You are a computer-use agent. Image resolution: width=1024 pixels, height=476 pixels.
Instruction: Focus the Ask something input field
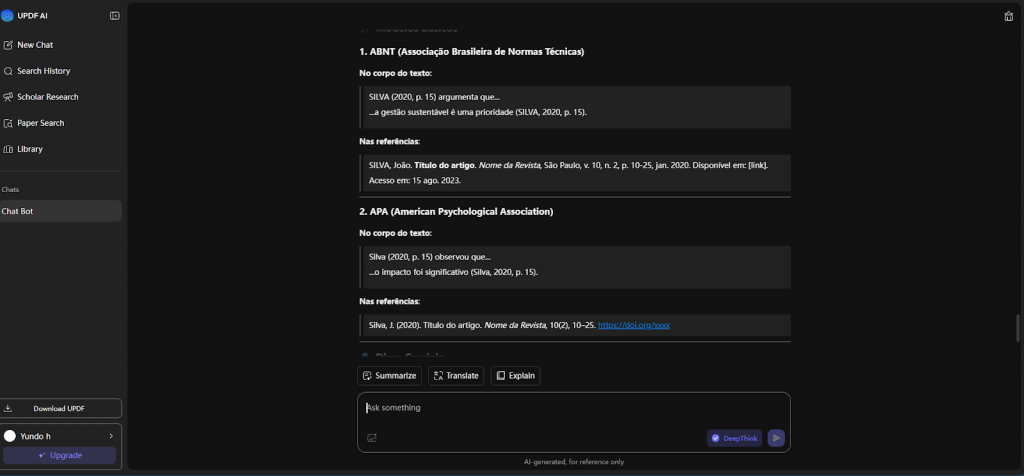573,408
